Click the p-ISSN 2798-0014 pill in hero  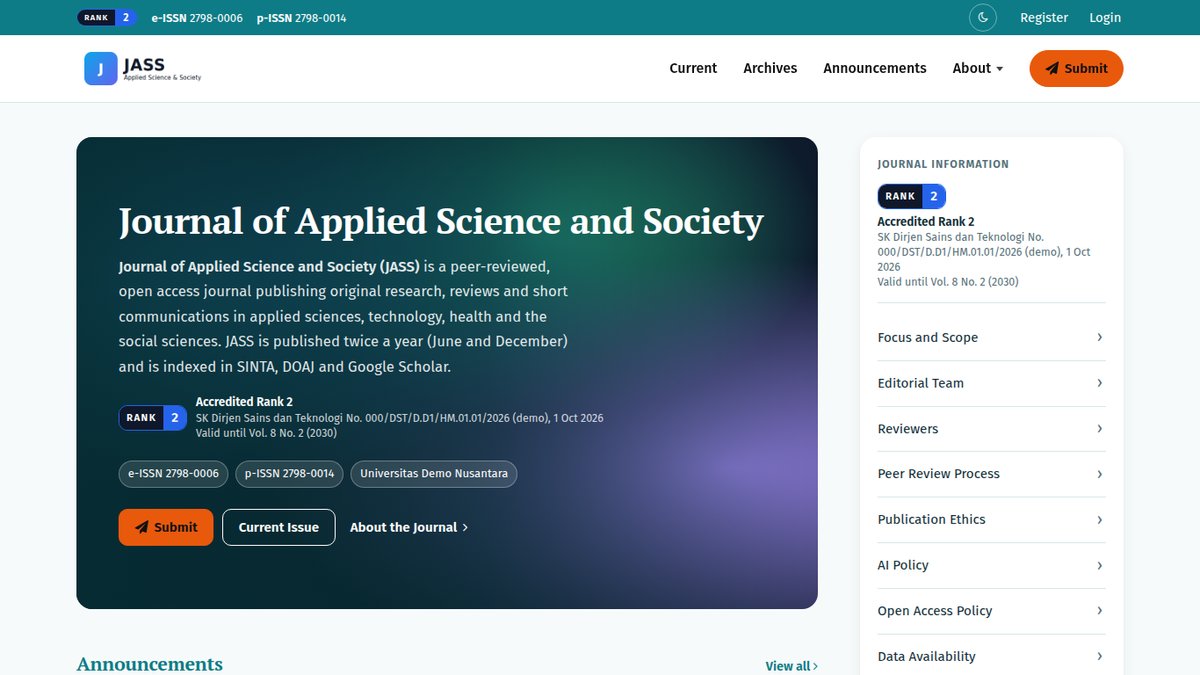click(x=290, y=474)
